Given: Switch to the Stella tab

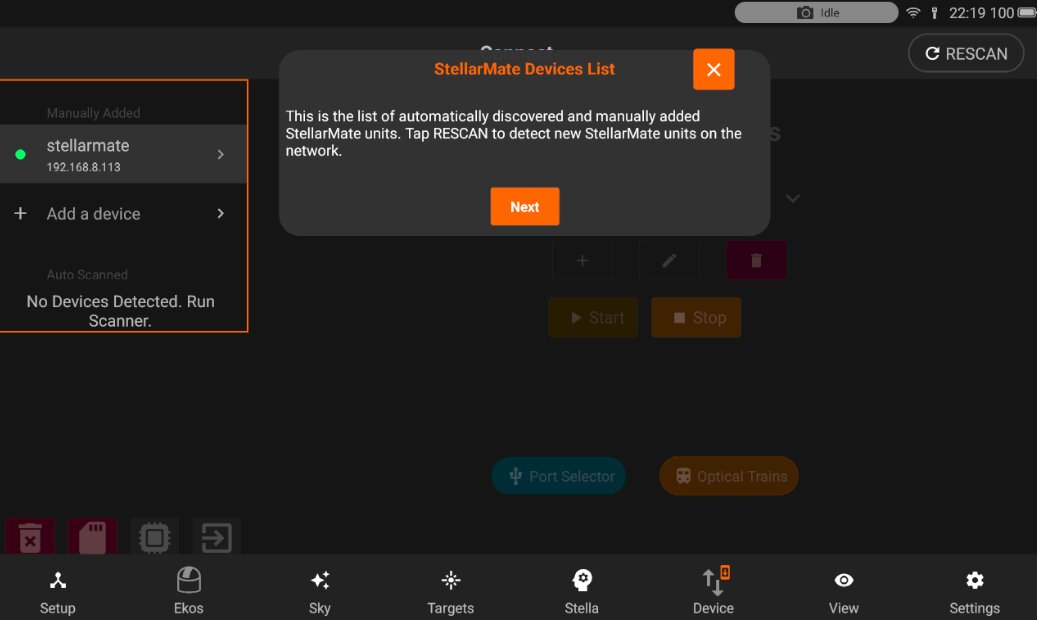Looking at the screenshot, I should 581,592.
